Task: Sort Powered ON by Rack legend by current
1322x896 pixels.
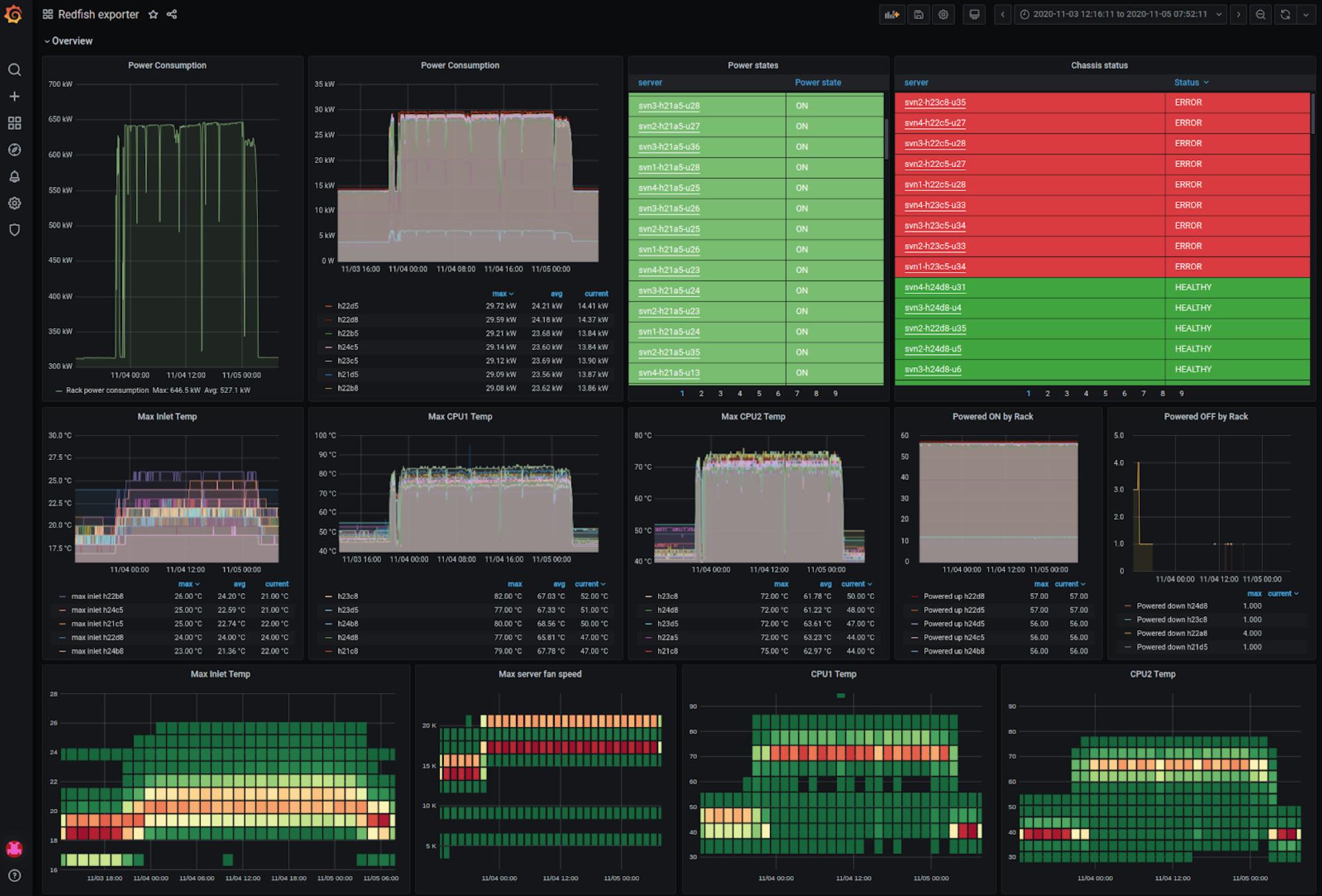Action: click(x=1070, y=584)
